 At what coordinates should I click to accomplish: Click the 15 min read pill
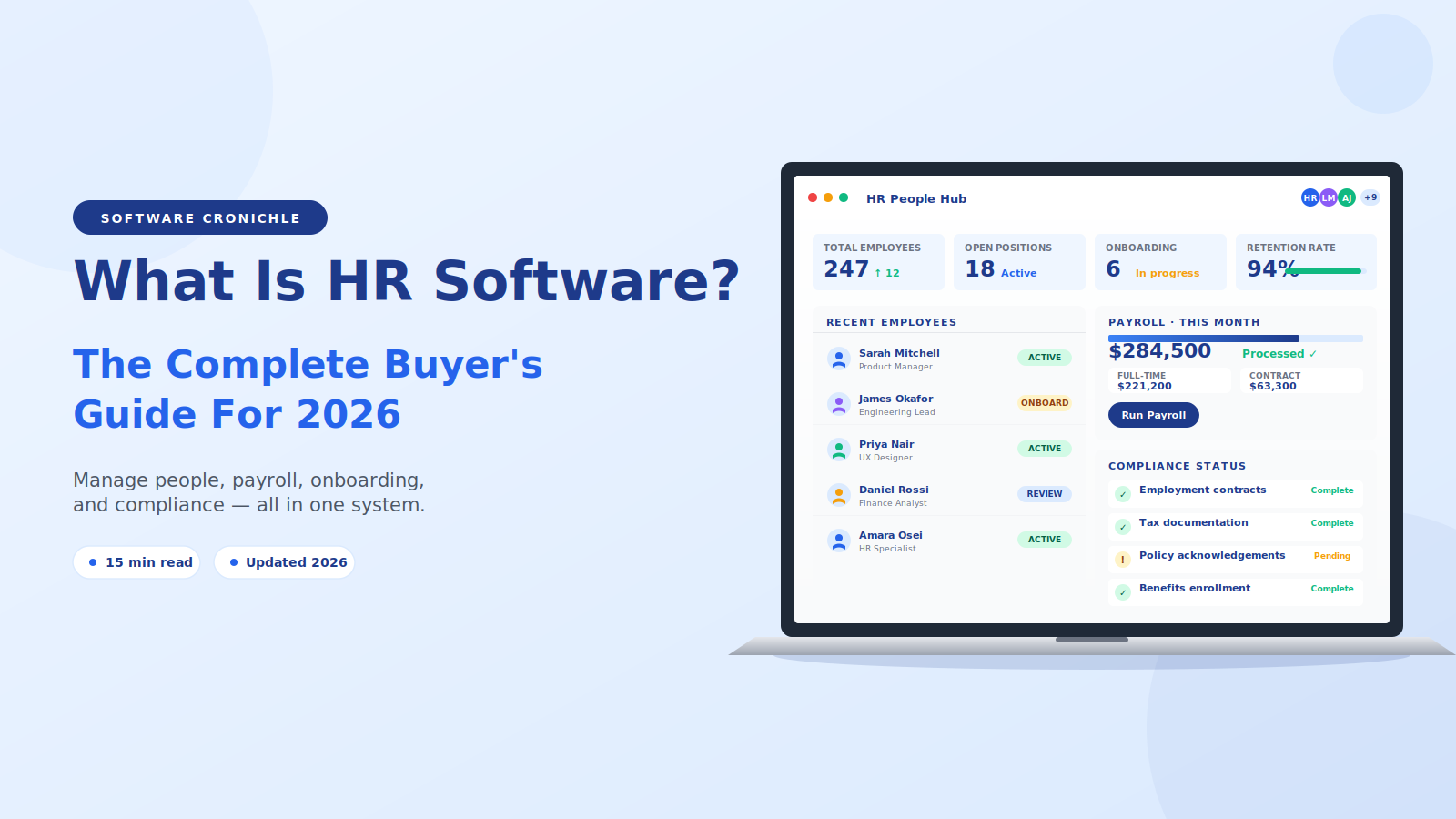pyautogui.click(x=136, y=562)
